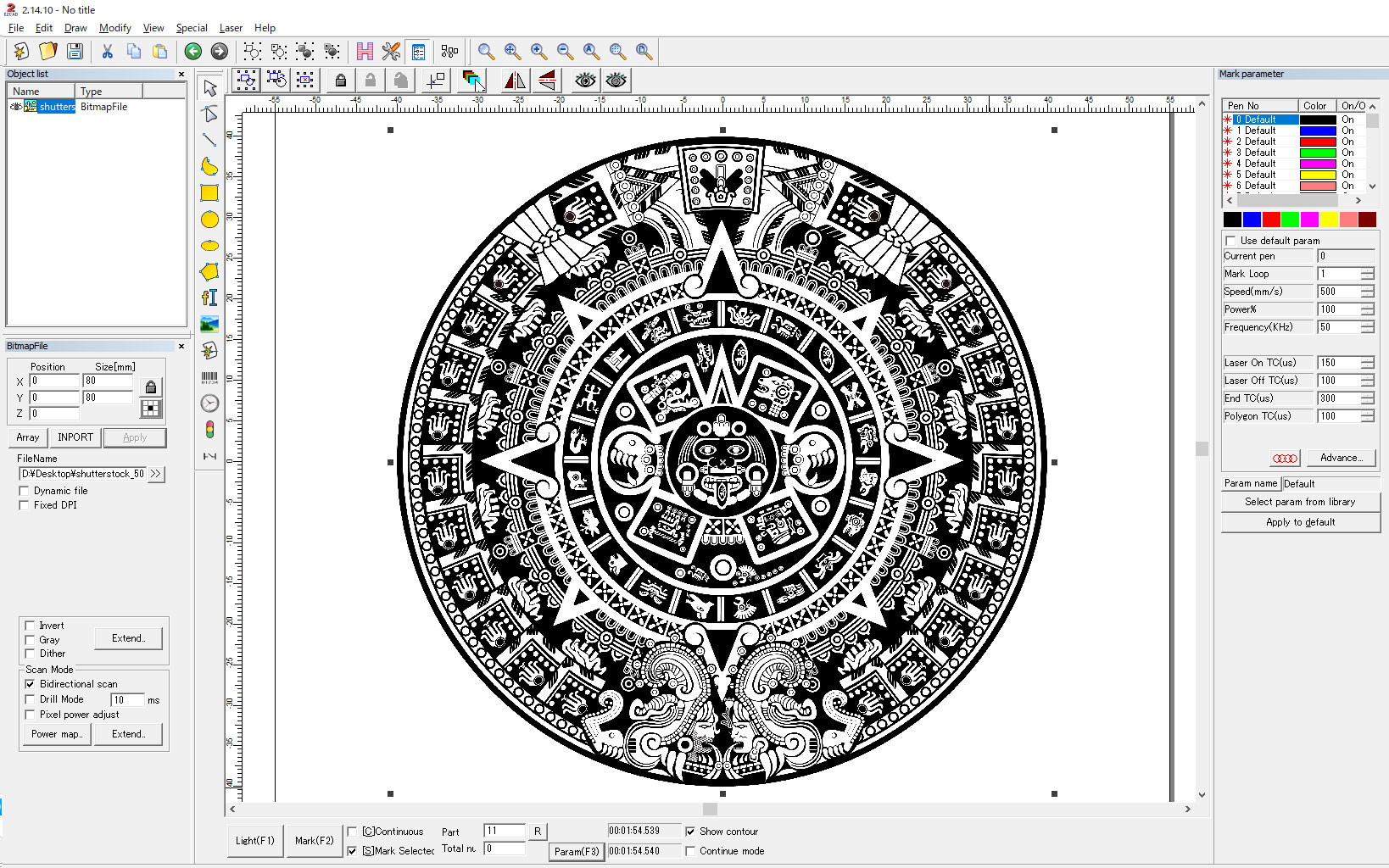The image size is (1389, 868).
Task: Click Select param from library
Action: (x=1300, y=502)
